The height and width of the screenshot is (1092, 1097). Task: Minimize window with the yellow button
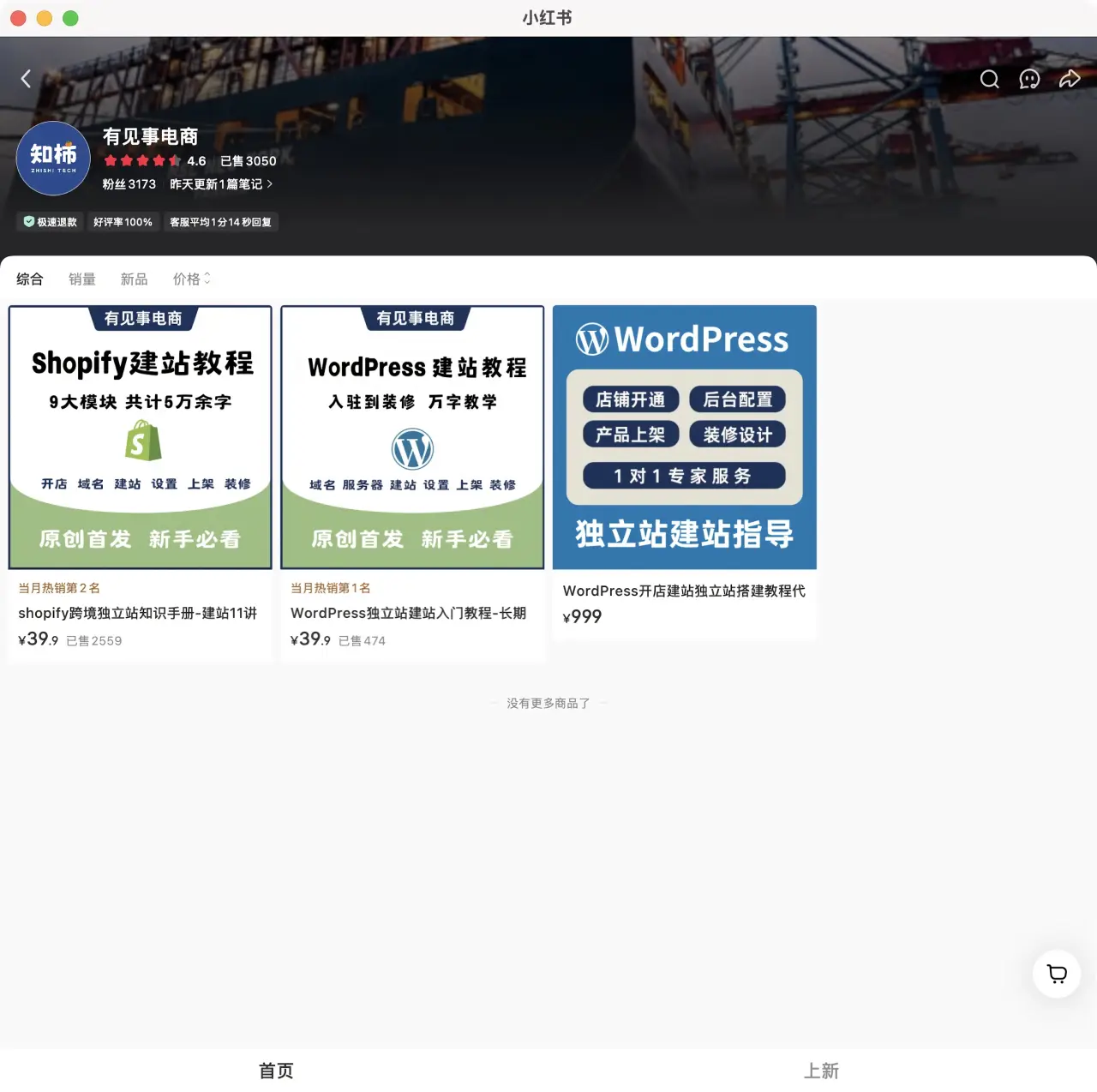pyautogui.click(x=45, y=18)
